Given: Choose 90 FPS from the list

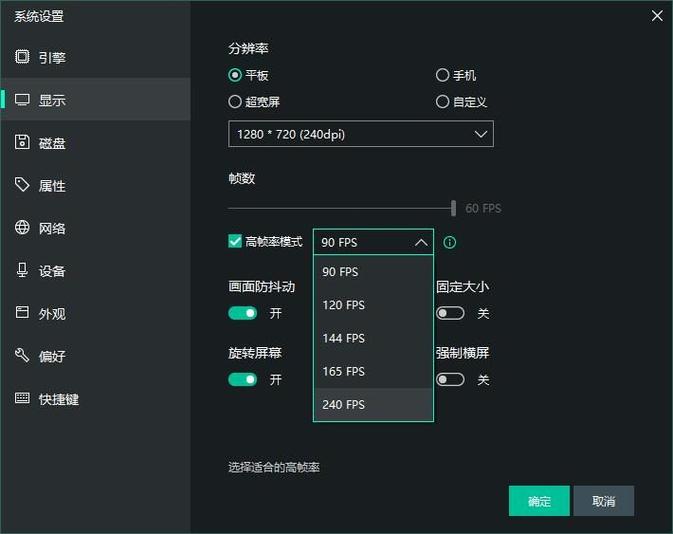Looking at the screenshot, I should click(373, 272).
